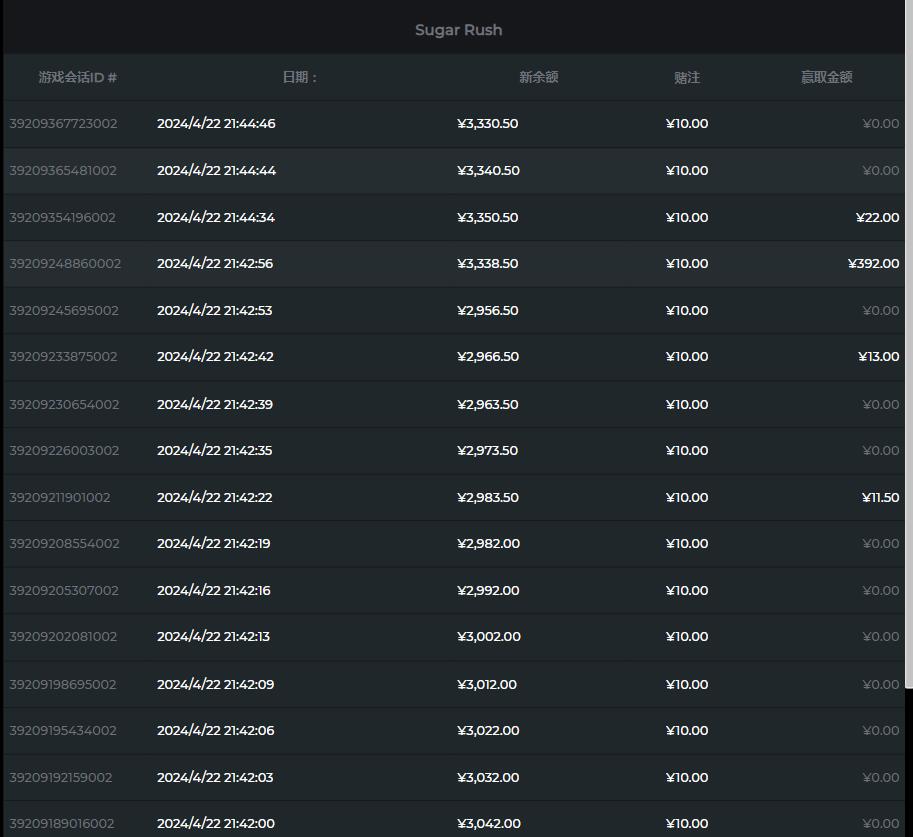This screenshot has width=913, height=837.
Task: Select the row dated 2024/4/22 21:42:39
Action: tap(215, 404)
